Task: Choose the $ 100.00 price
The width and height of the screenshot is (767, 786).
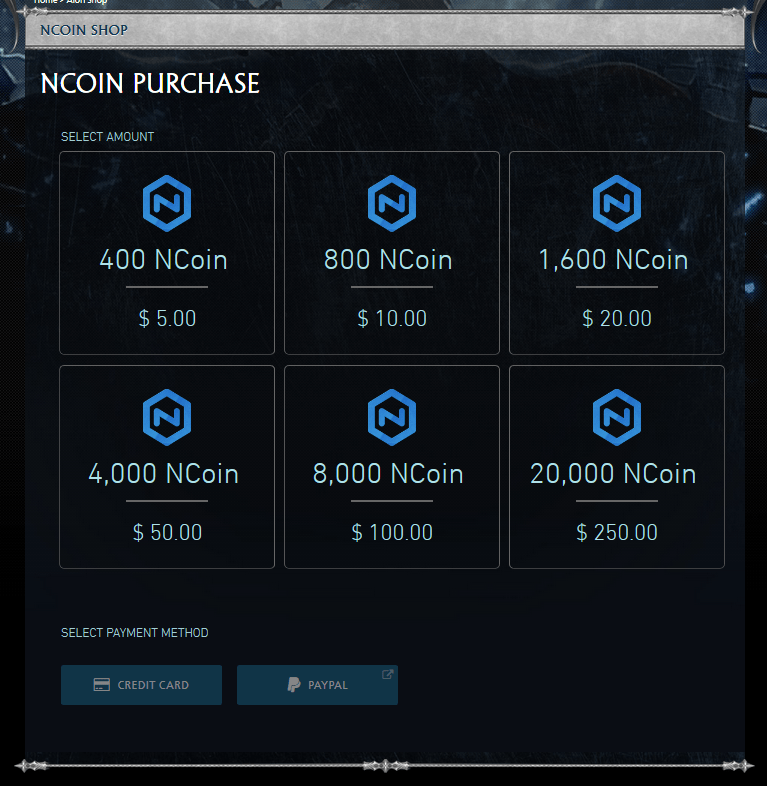Action: (392, 533)
